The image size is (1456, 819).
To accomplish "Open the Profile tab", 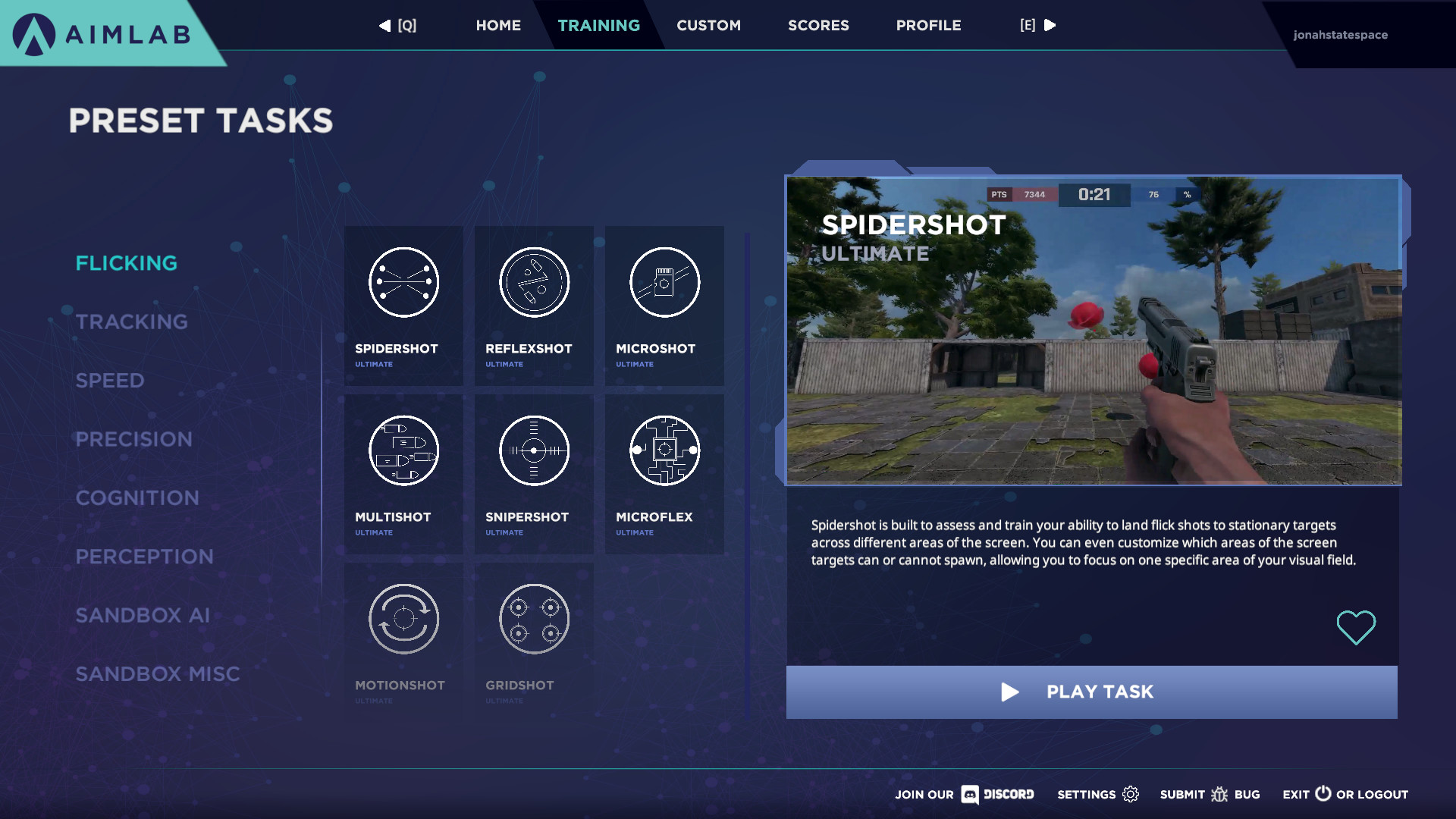I will (928, 25).
